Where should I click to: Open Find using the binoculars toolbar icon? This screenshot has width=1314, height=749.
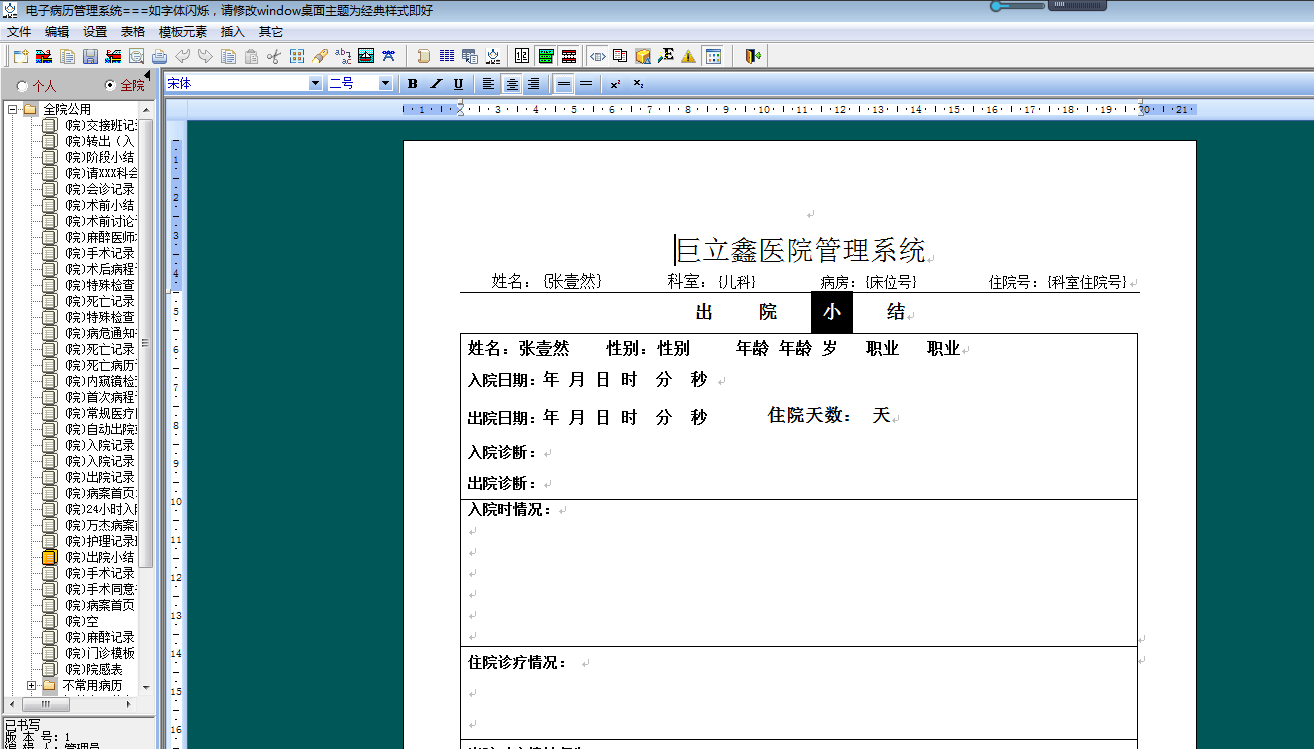click(x=388, y=57)
